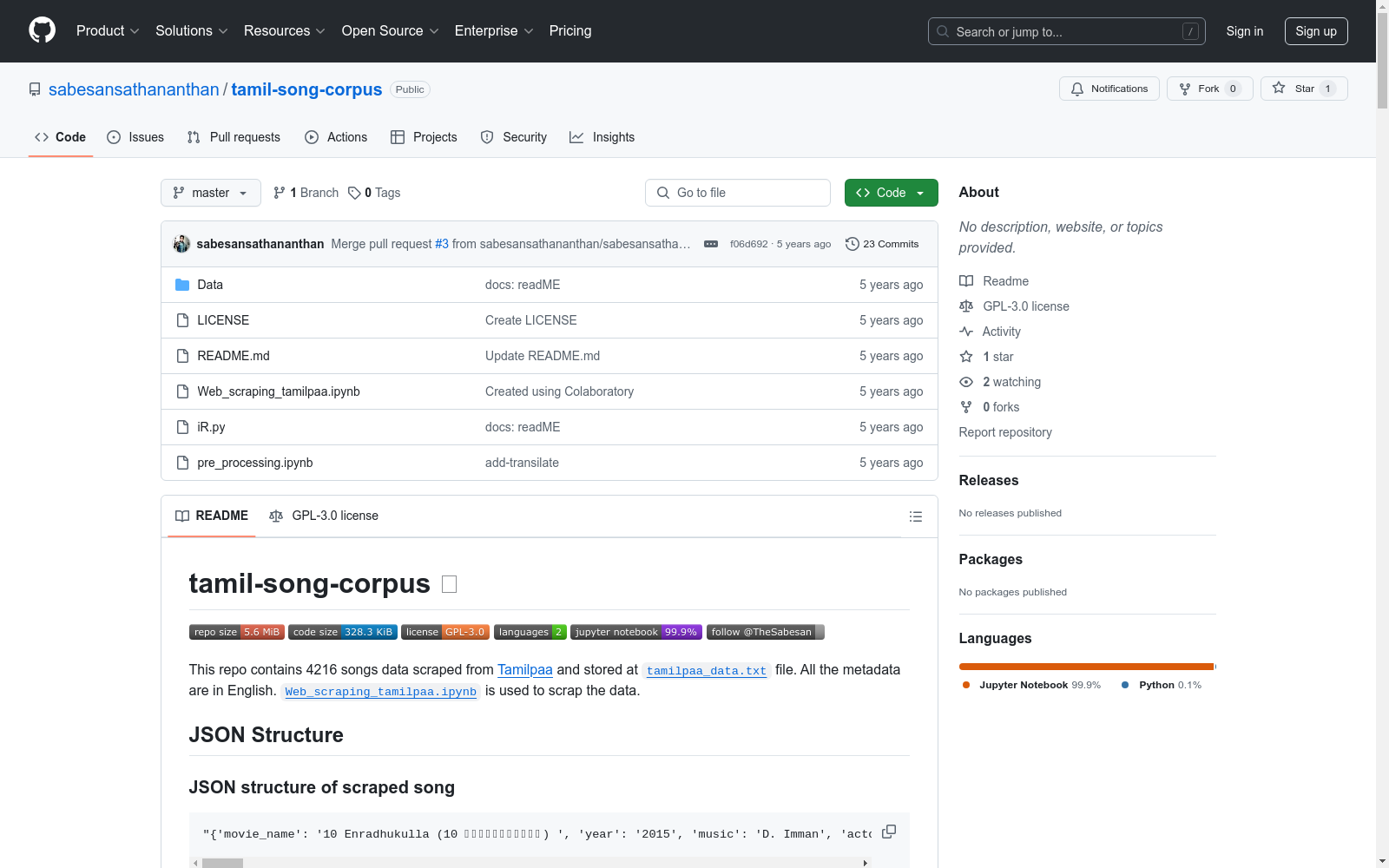Open the Pricing page

570,31
